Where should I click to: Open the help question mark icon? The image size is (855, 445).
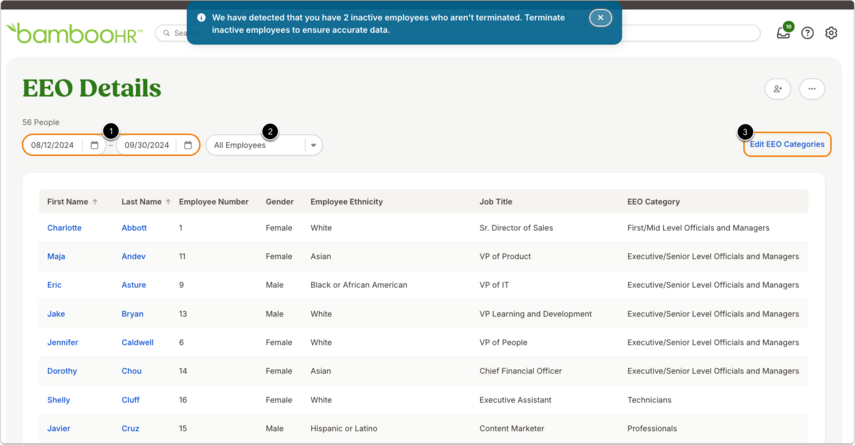click(808, 33)
